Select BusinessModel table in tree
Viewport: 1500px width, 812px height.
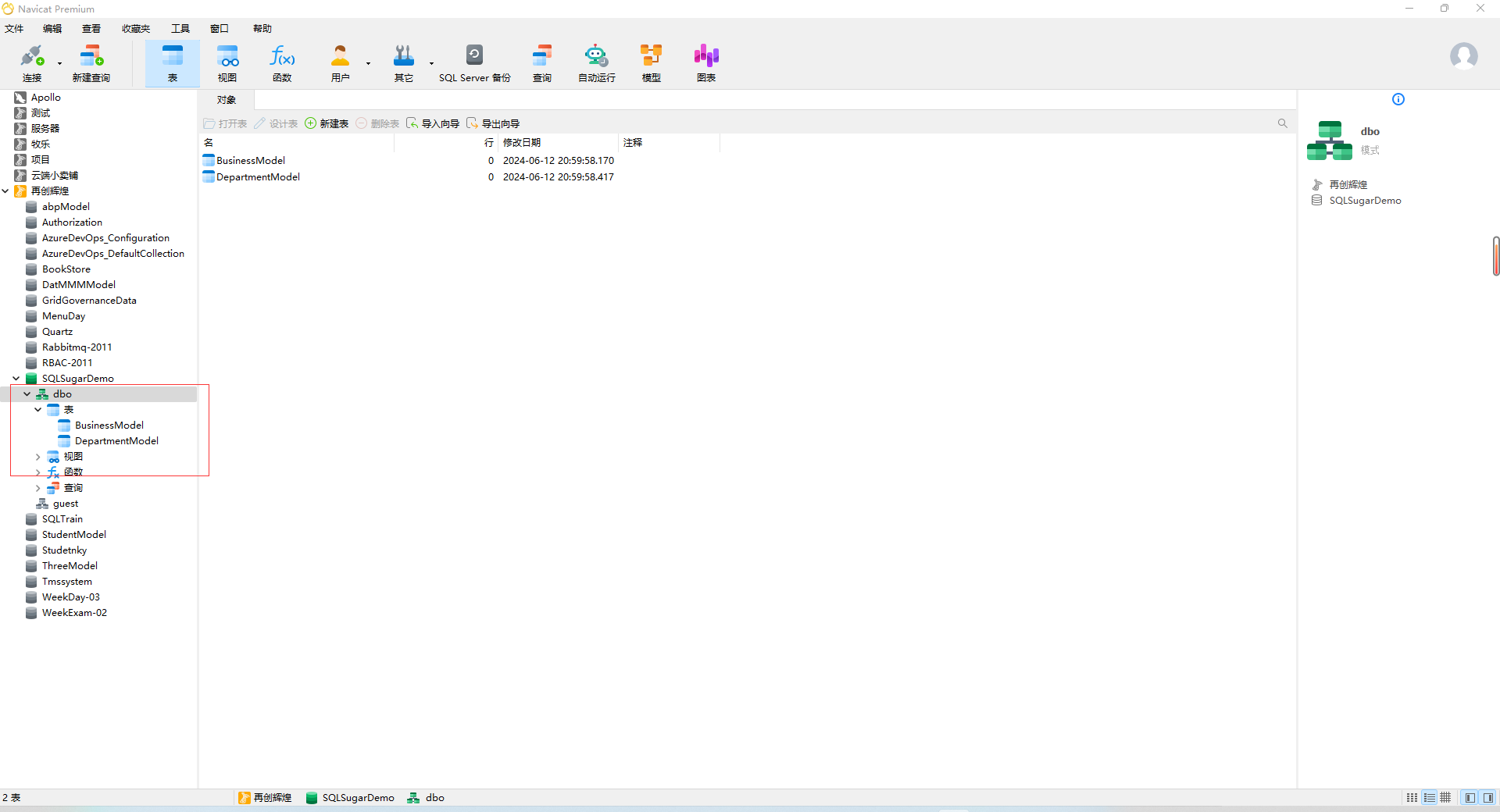coord(109,425)
